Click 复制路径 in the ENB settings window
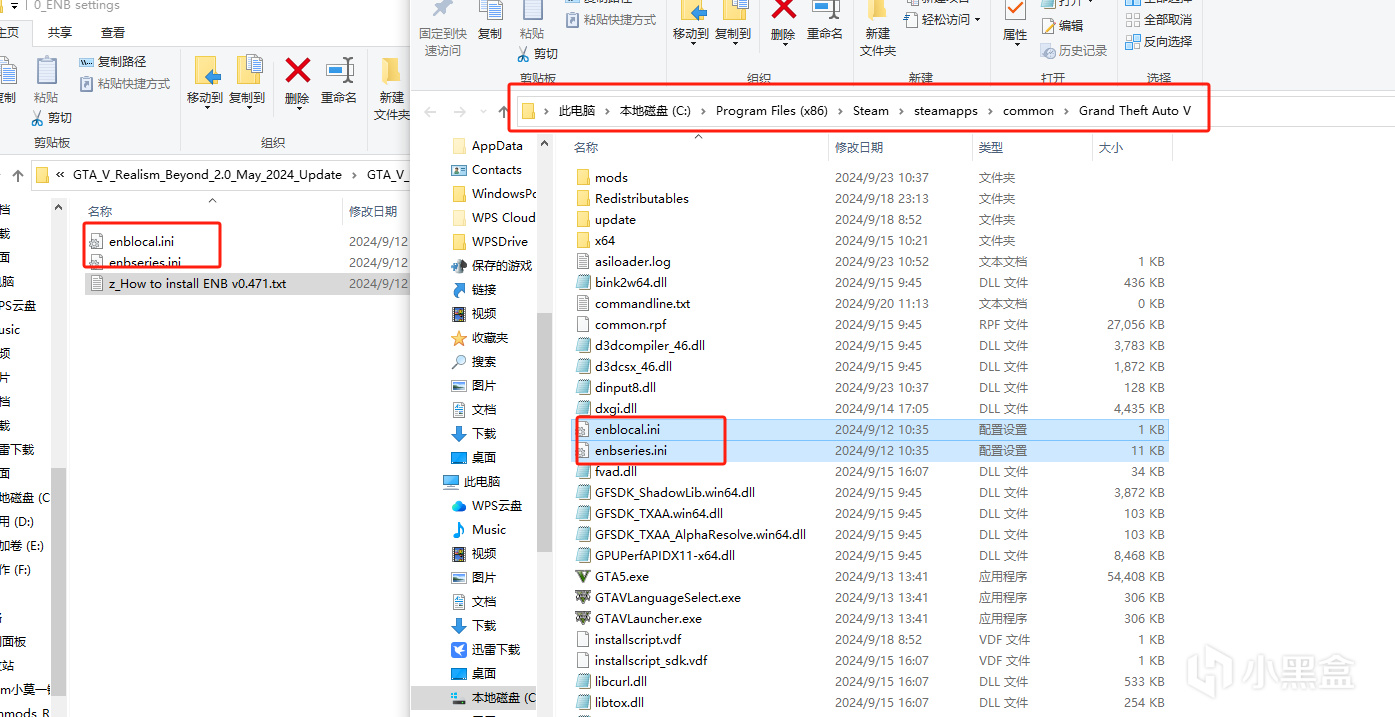 (113, 62)
